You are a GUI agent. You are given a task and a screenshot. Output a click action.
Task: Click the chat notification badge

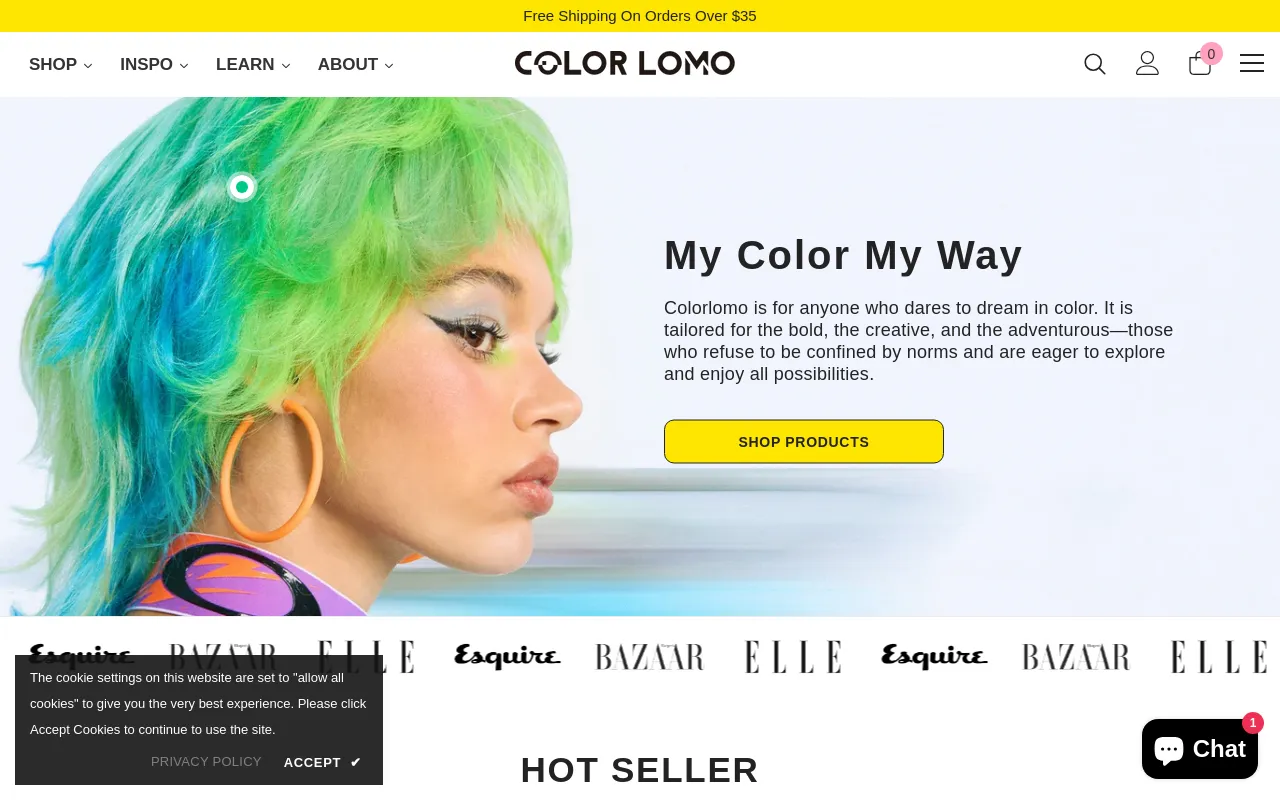click(x=1253, y=723)
